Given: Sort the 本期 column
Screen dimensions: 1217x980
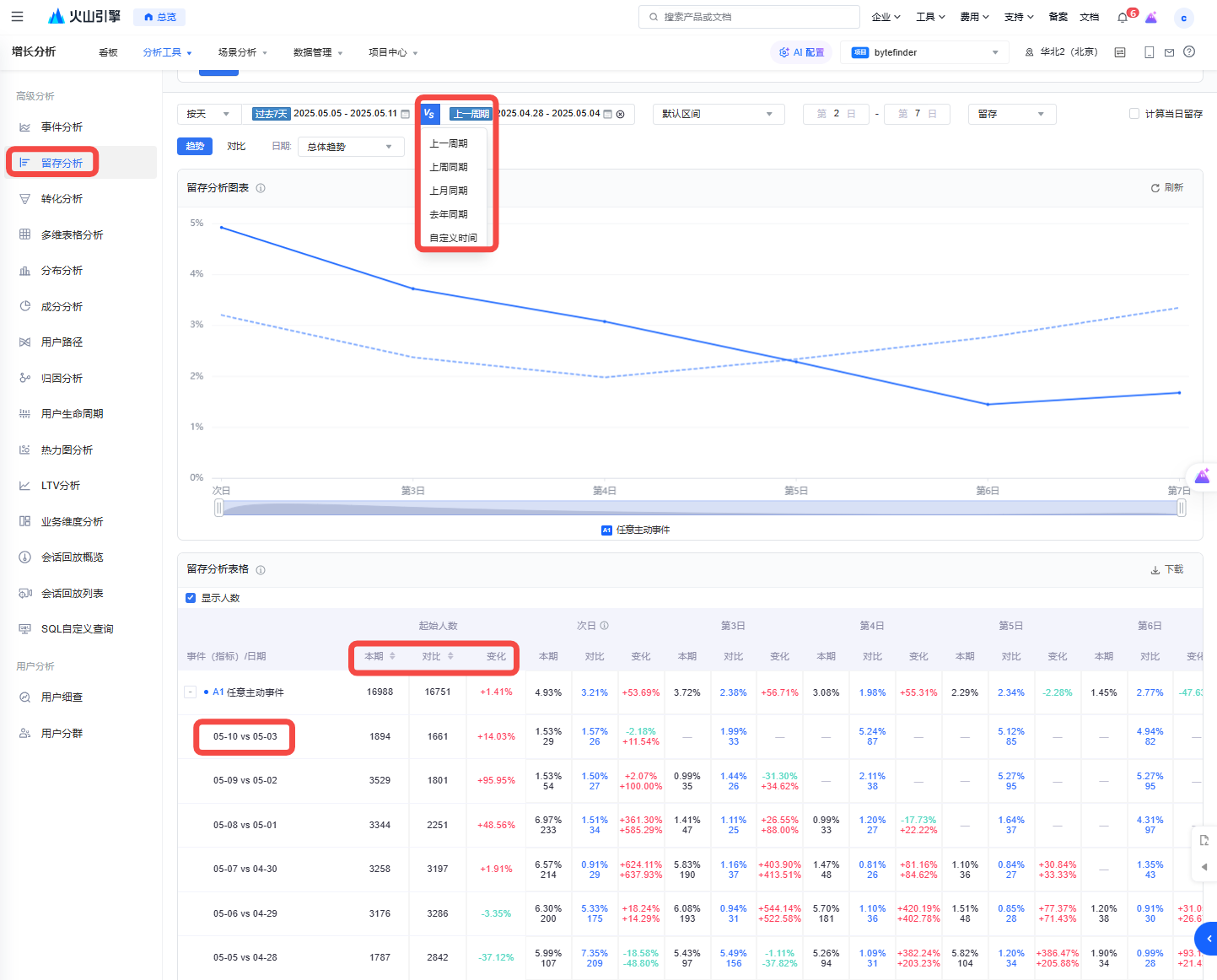Looking at the screenshot, I should (392, 656).
